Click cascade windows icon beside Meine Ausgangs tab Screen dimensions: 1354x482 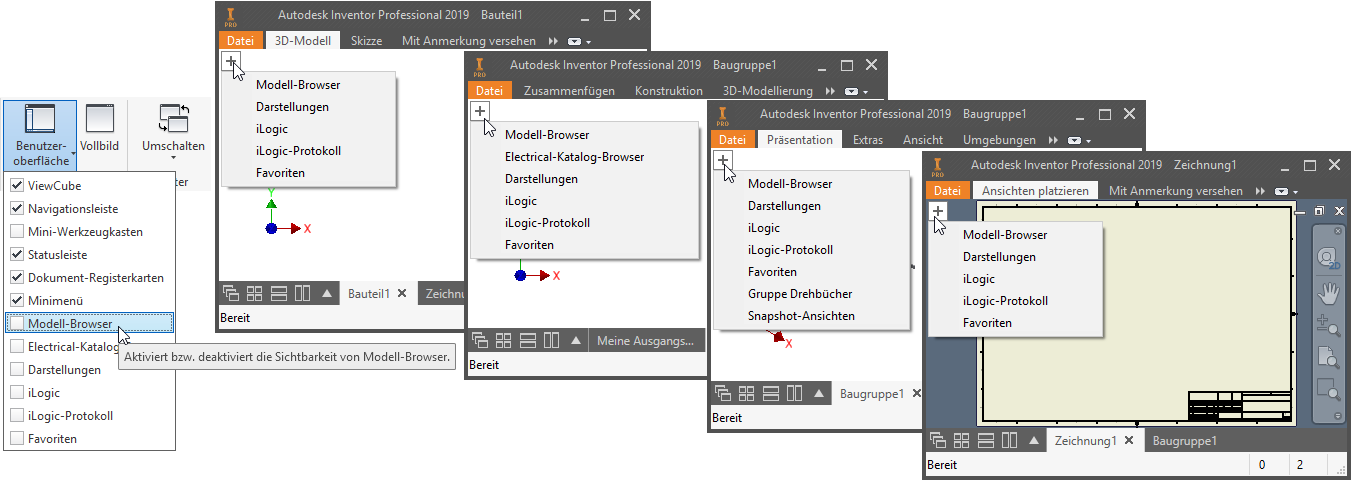(480, 341)
